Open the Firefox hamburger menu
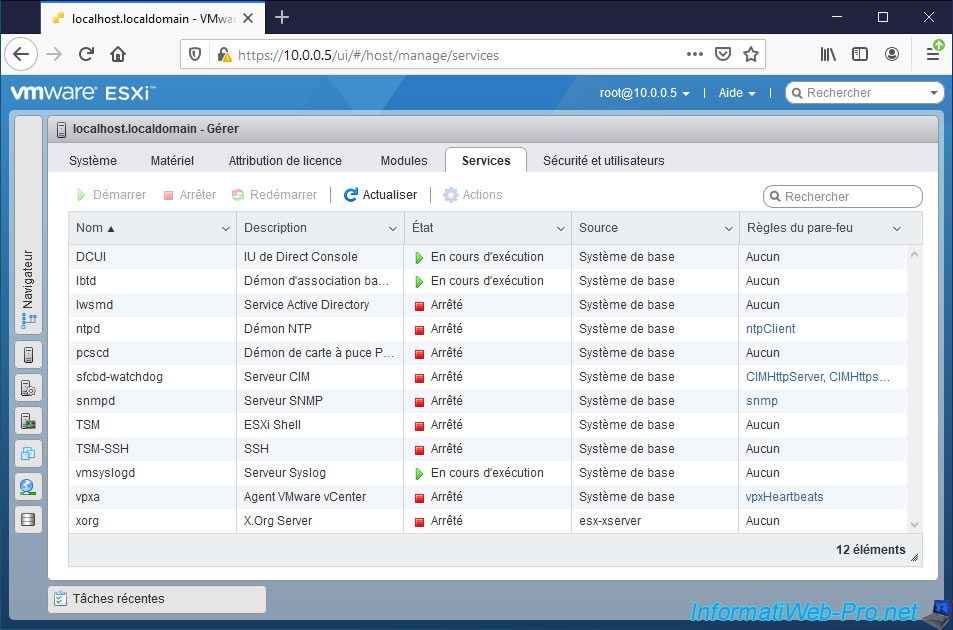Image resolution: width=953 pixels, height=630 pixels. click(934, 53)
